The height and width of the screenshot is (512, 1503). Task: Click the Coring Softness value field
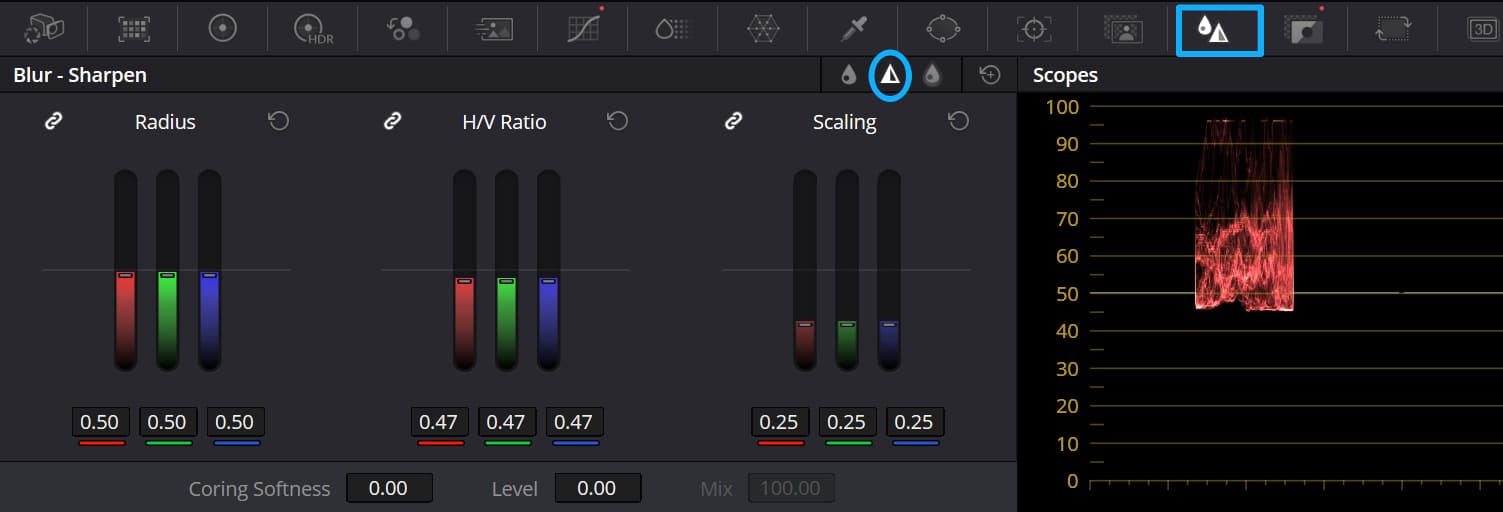389,488
